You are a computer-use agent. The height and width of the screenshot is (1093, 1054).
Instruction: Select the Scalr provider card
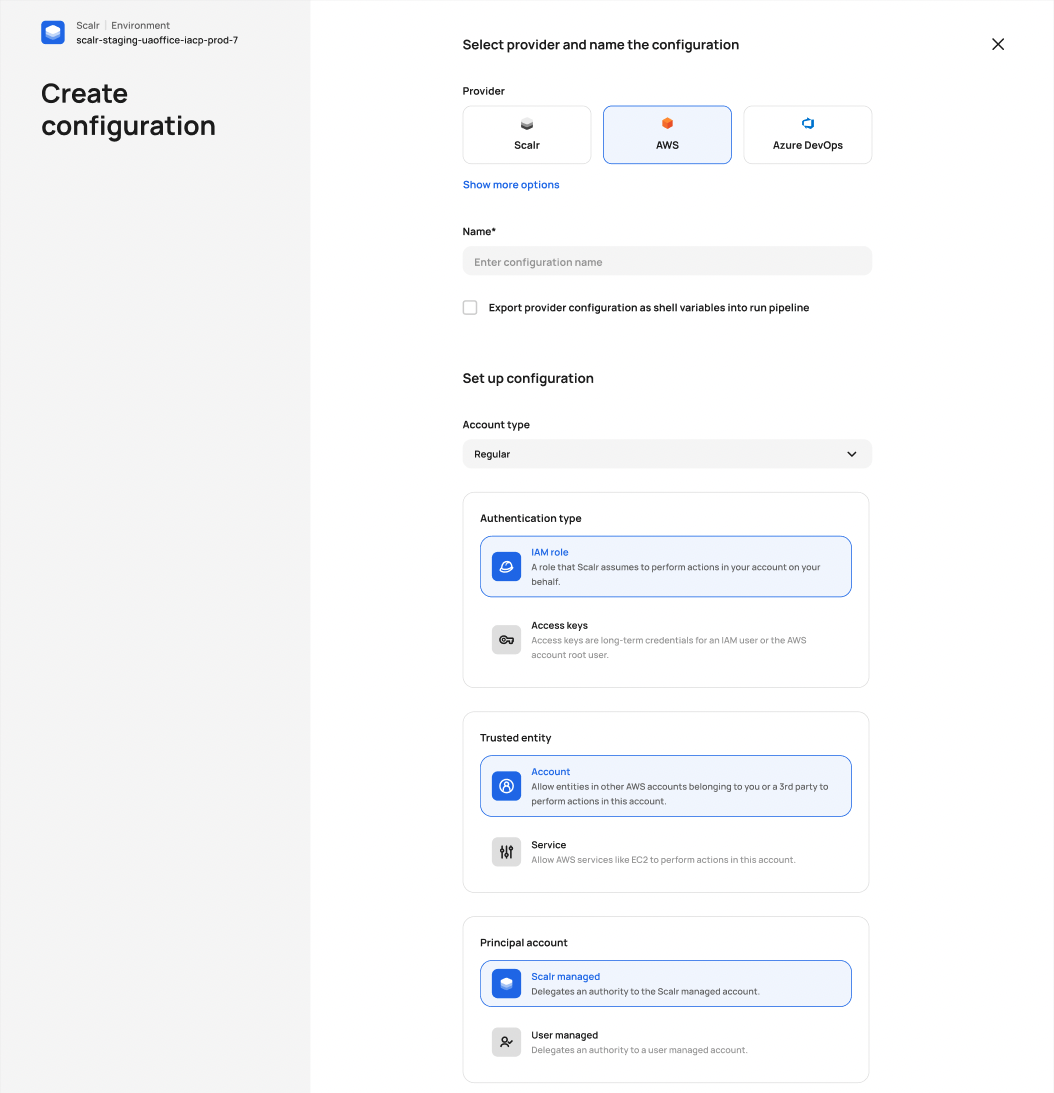(527, 134)
